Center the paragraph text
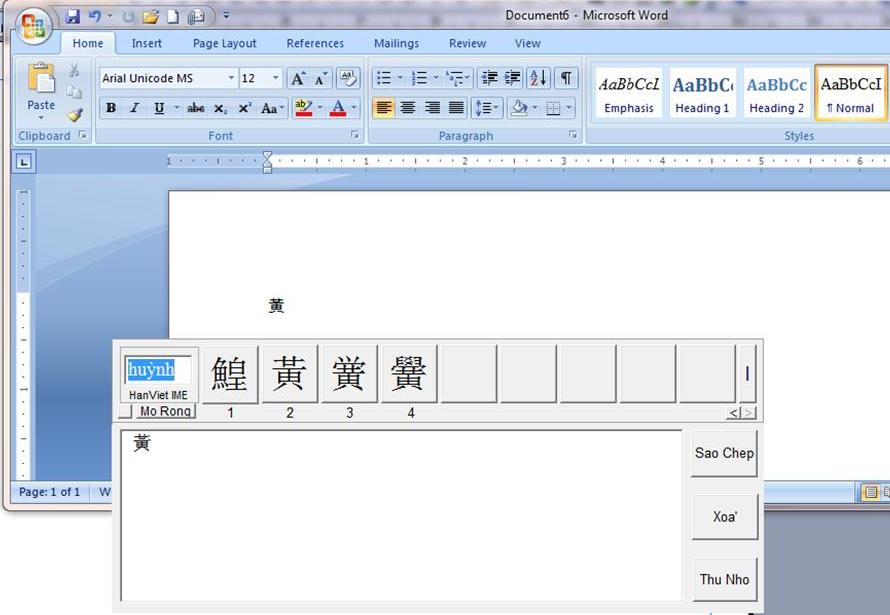Screen dimensions: 890x615 [x=408, y=107]
